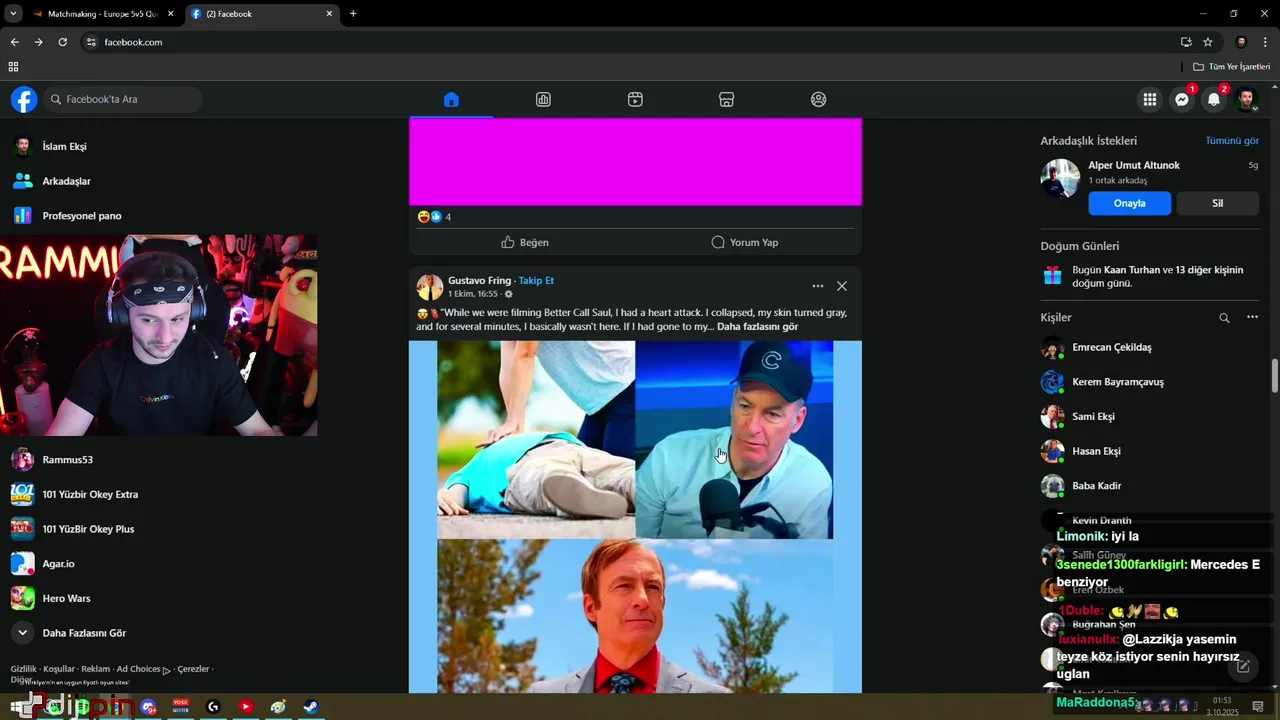Click the Facebook logo
The width and height of the screenshot is (1280, 720).
pyautogui.click(x=24, y=99)
